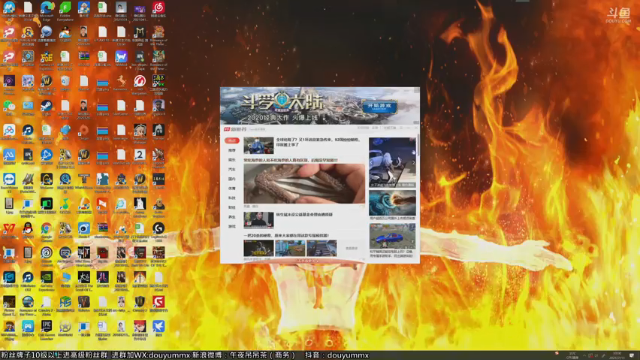Open the Logitech G HUB icon
640x360 pixels.
pyautogui.click(x=158, y=228)
